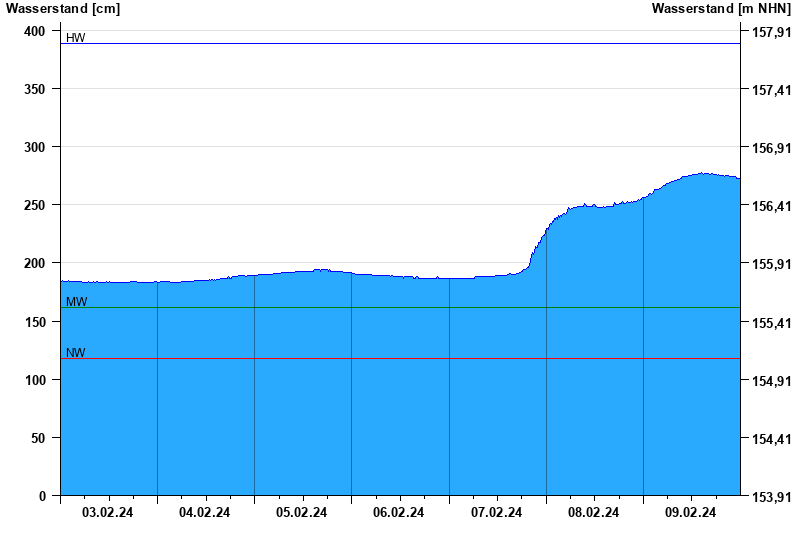
Task: Click the date label 03.02.24
Action: [107, 512]
